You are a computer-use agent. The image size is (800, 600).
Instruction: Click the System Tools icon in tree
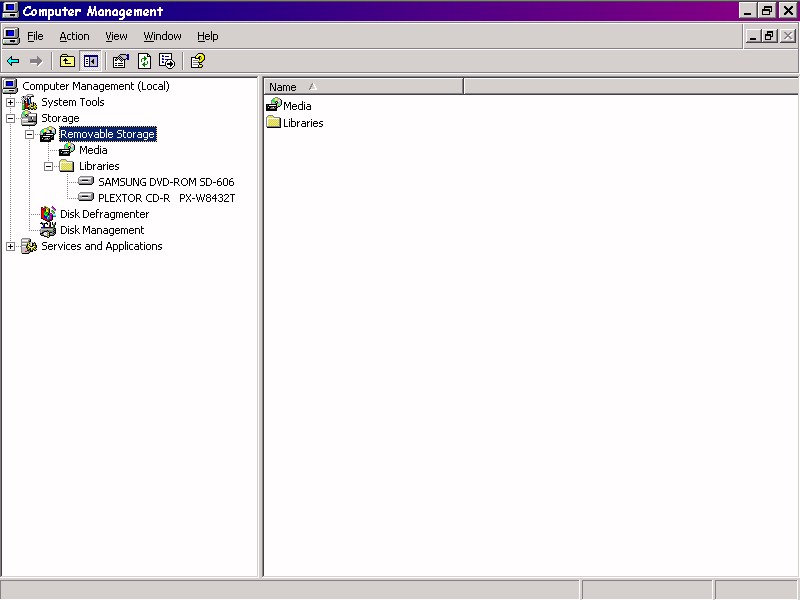29,102
